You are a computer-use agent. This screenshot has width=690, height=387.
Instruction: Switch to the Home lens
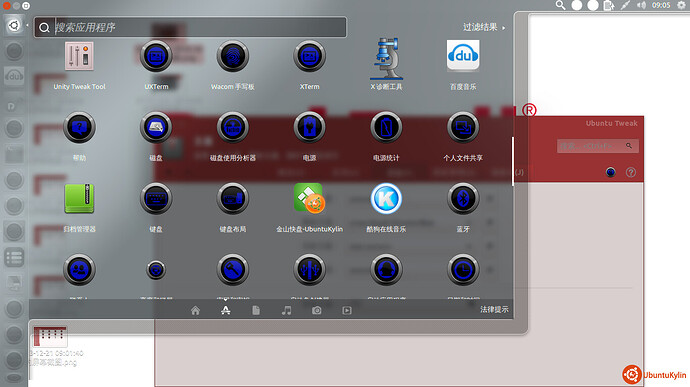click(195, 310)
